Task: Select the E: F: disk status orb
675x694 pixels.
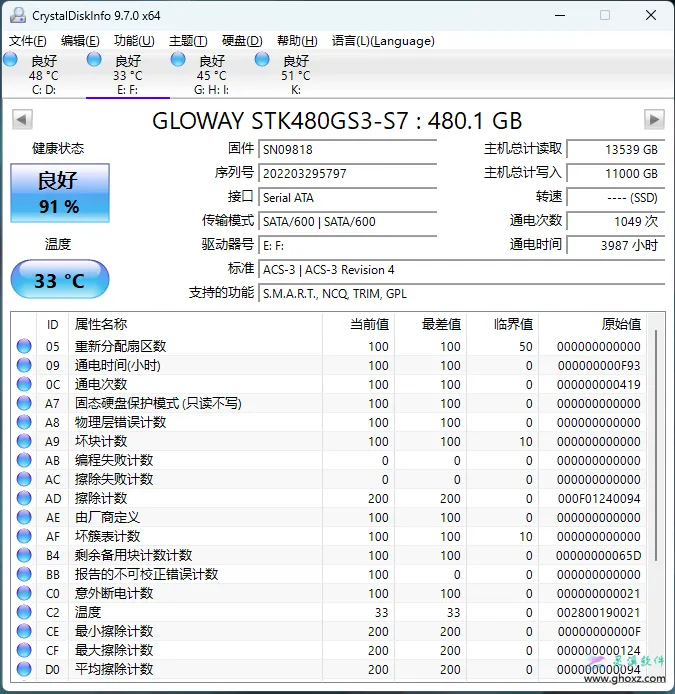Action: point(94,59)
